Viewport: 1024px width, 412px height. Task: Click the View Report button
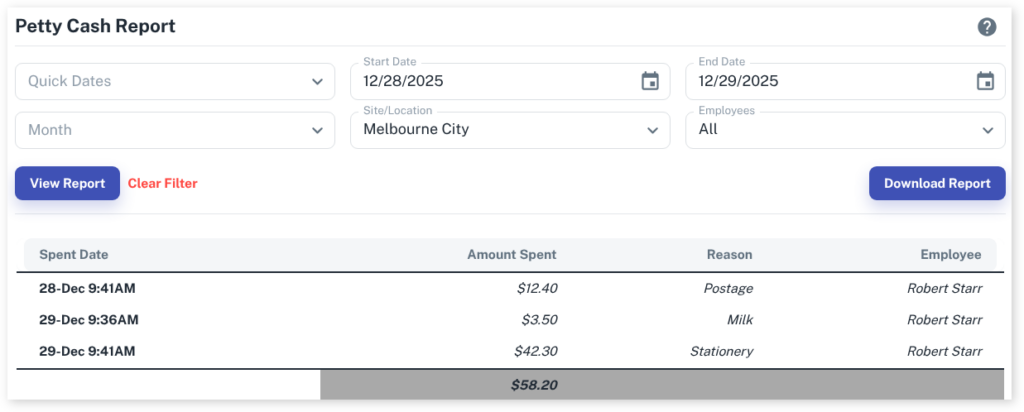pyautogui.click(x=67, y=183)
